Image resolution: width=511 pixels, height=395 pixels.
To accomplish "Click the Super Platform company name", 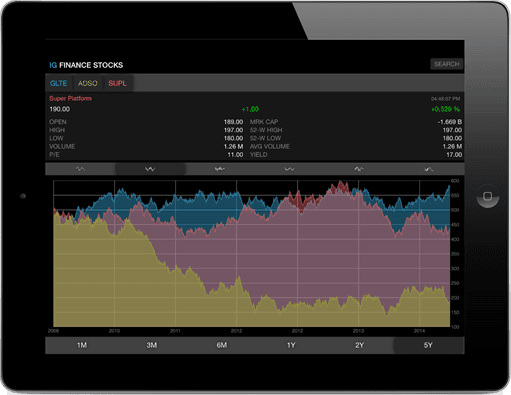I will click(x=70, y=98).
